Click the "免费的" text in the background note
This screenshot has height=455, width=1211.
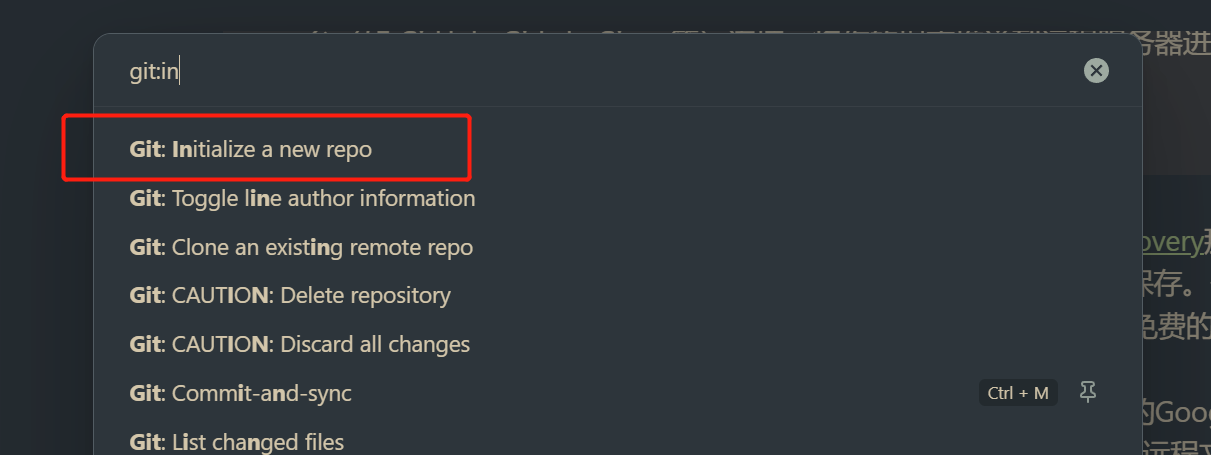point(1176,326)
